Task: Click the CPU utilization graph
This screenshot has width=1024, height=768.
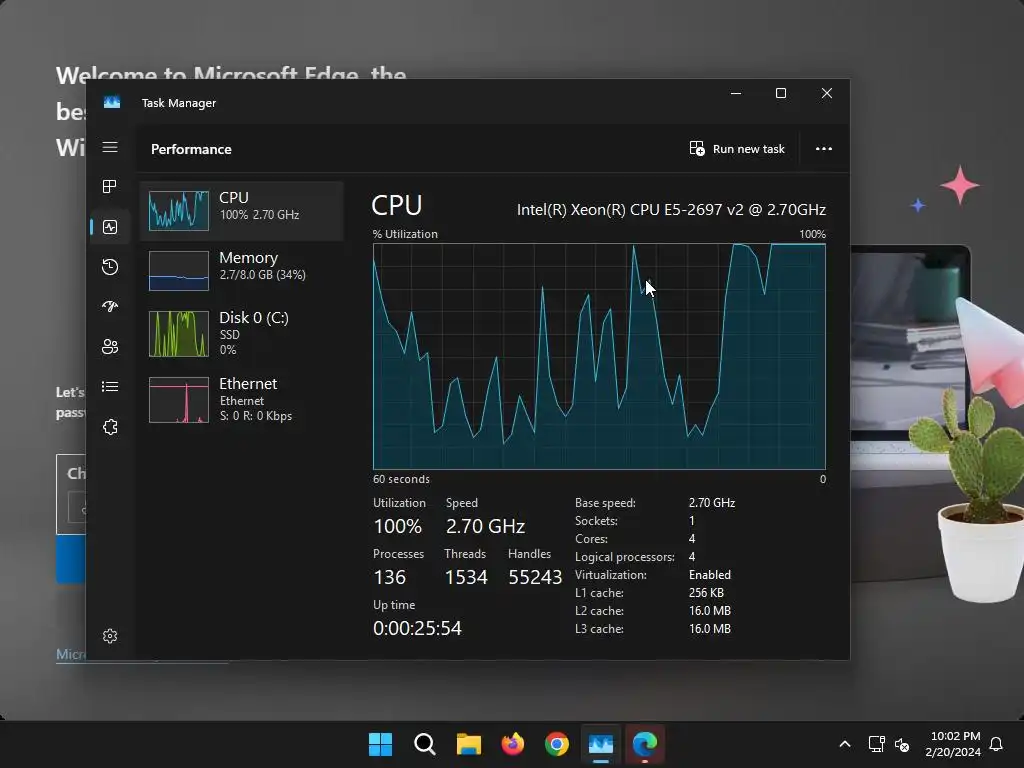Action: [x=599, y=356]
